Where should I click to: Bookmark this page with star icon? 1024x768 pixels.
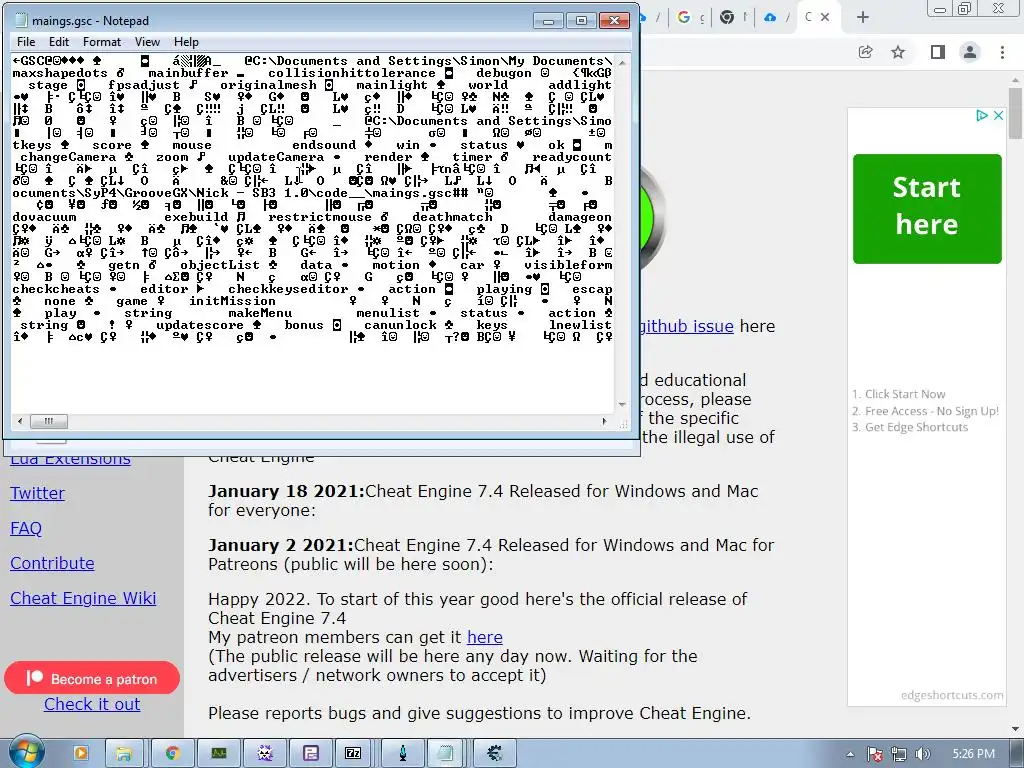899,52
